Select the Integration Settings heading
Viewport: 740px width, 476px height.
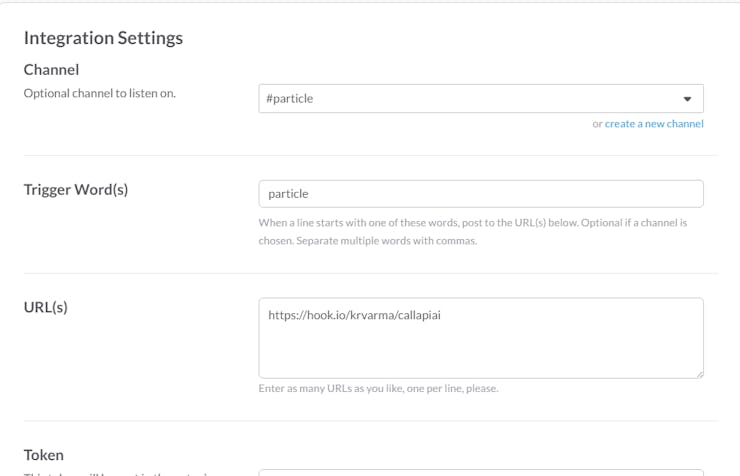click(x=103, y=38)
